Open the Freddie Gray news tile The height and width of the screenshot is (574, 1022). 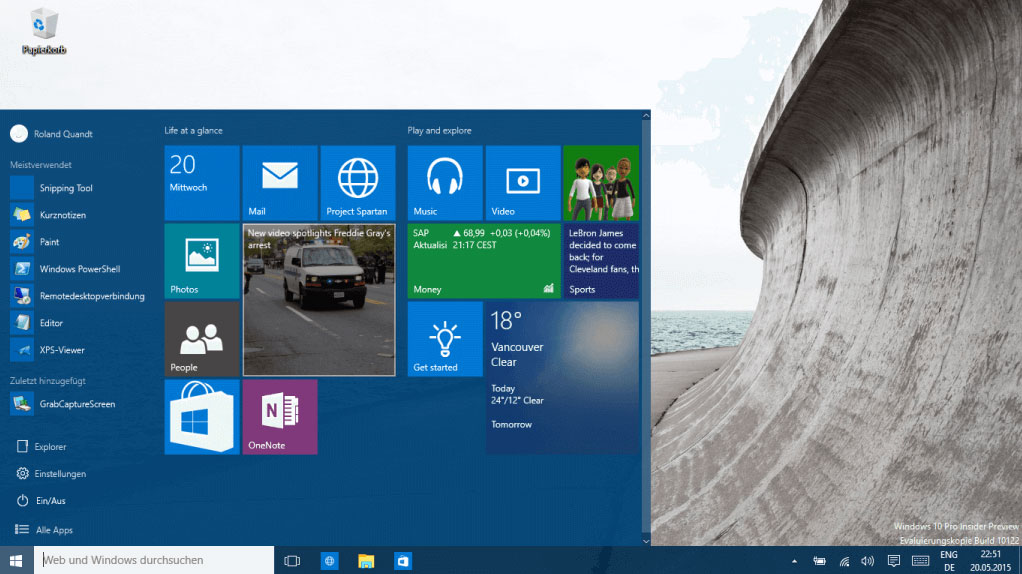pos(319,300)
